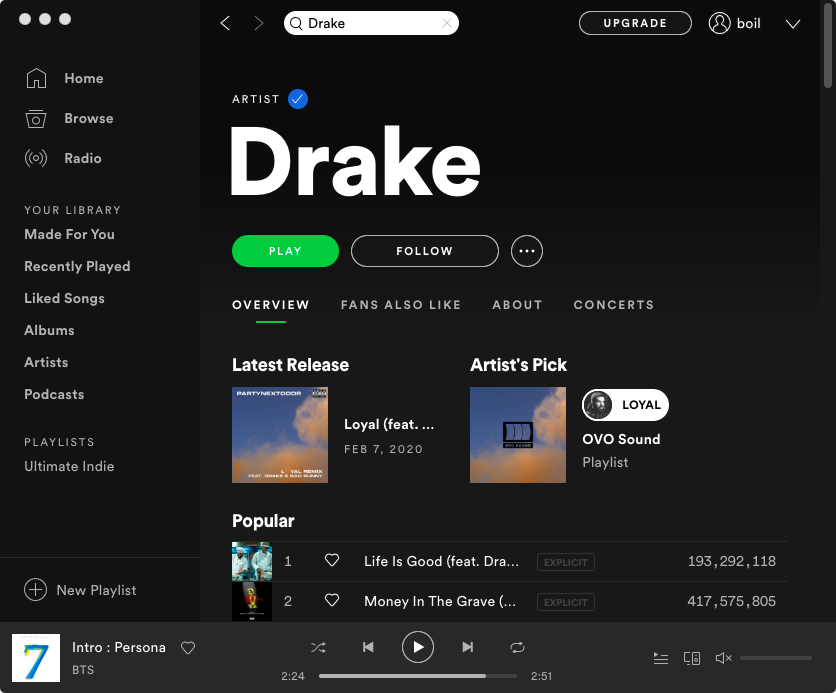
Task: Click the 417,575,805 play count
Action: pos(732,601)
